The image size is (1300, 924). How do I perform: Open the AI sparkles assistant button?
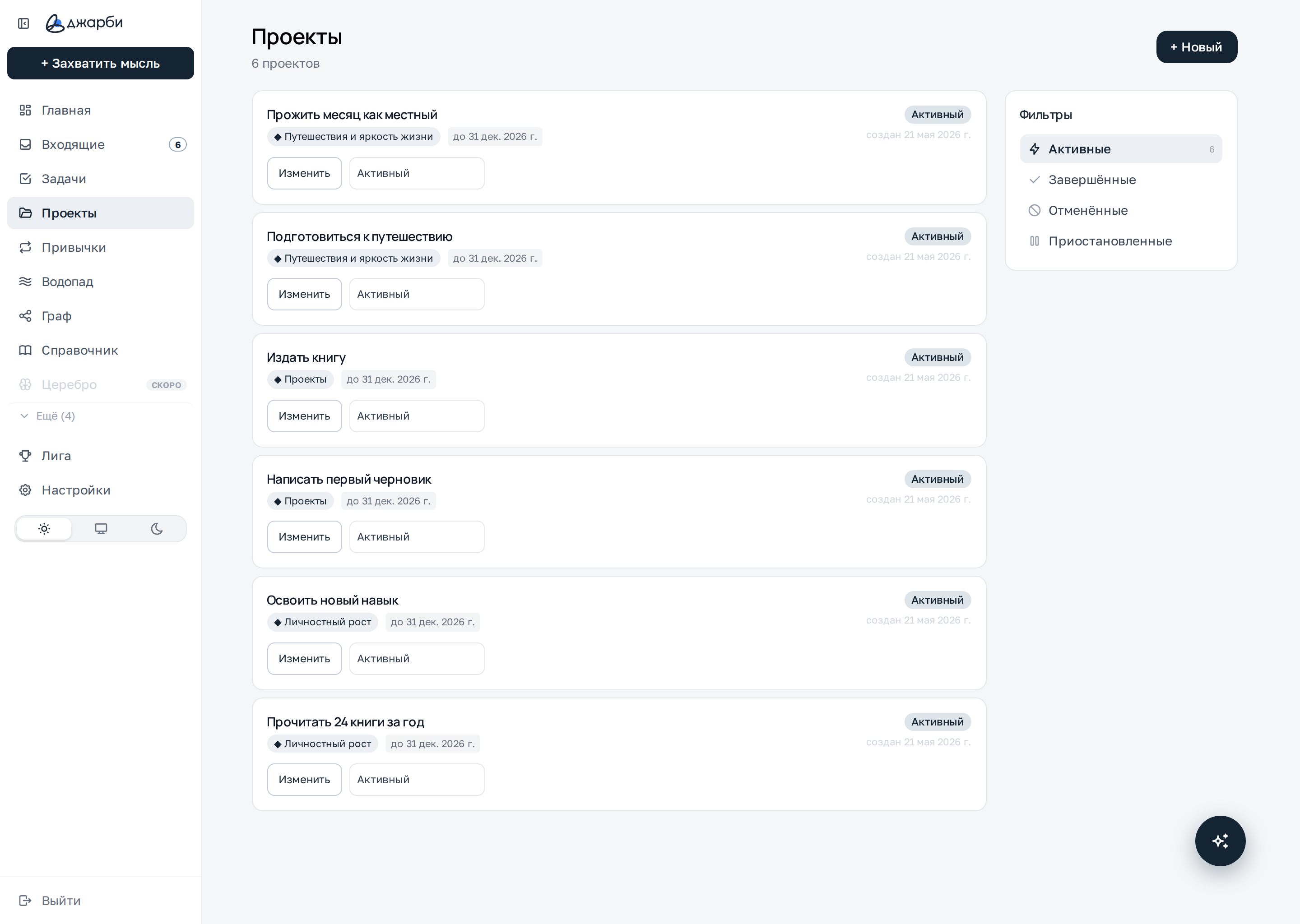click(x=1220, y=841)
